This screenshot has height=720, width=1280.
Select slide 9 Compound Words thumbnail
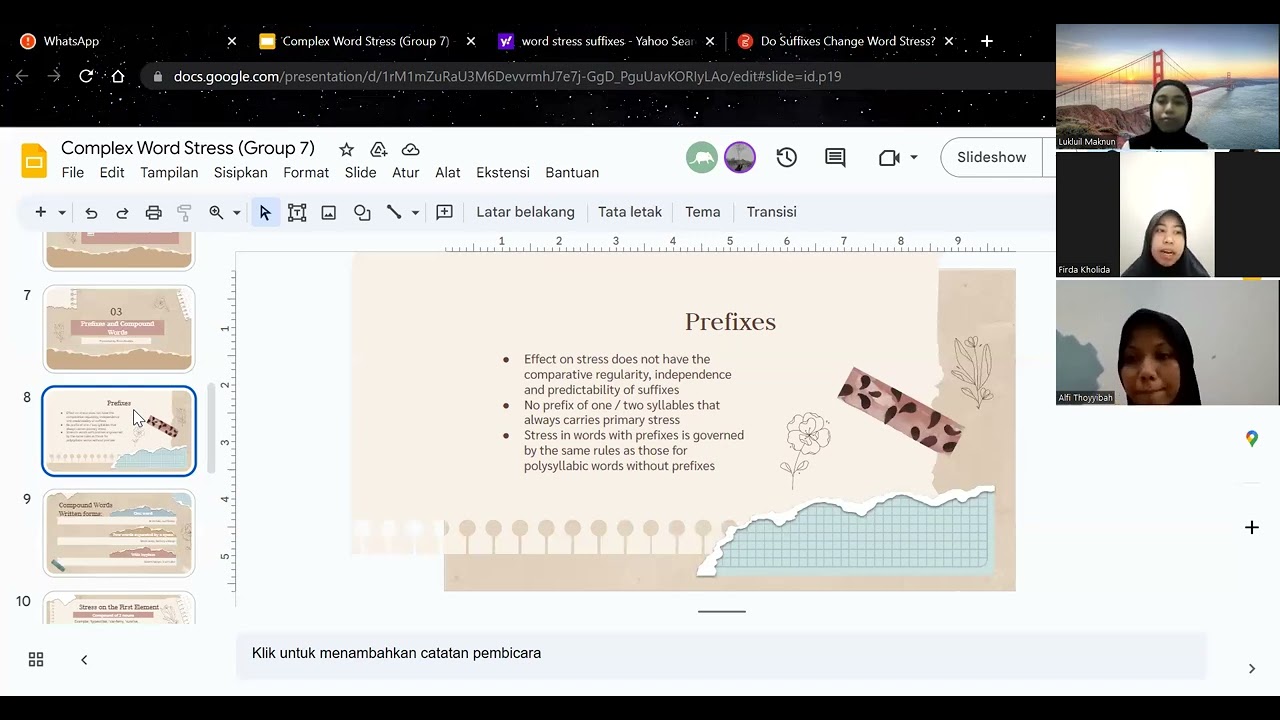(119, 533)
